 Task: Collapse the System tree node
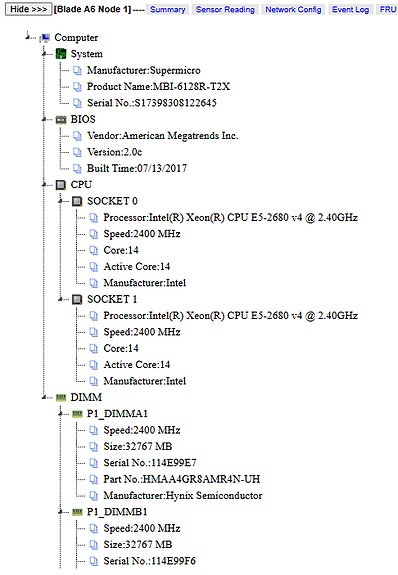44,54
